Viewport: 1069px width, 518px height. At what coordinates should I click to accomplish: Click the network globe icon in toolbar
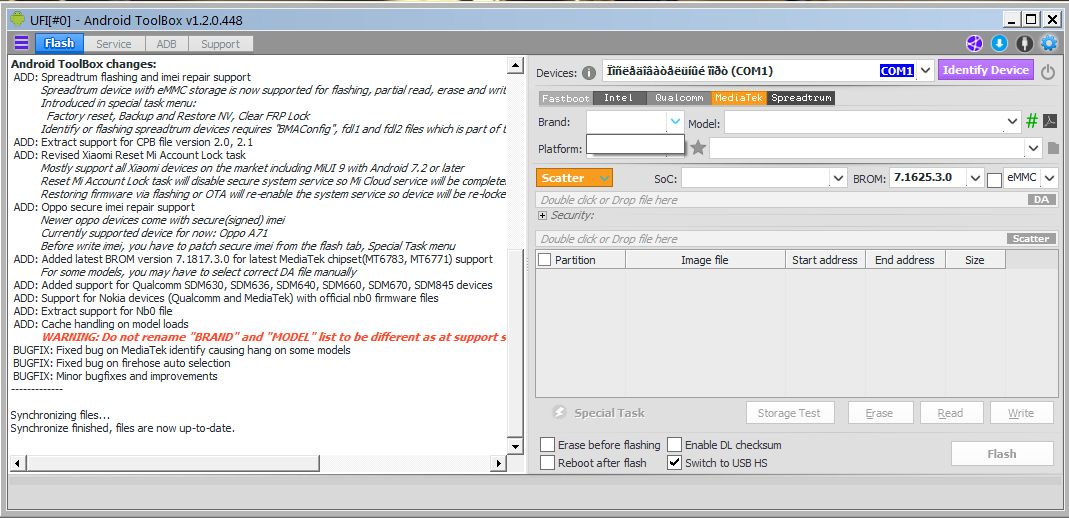click(x=974, y=44)
